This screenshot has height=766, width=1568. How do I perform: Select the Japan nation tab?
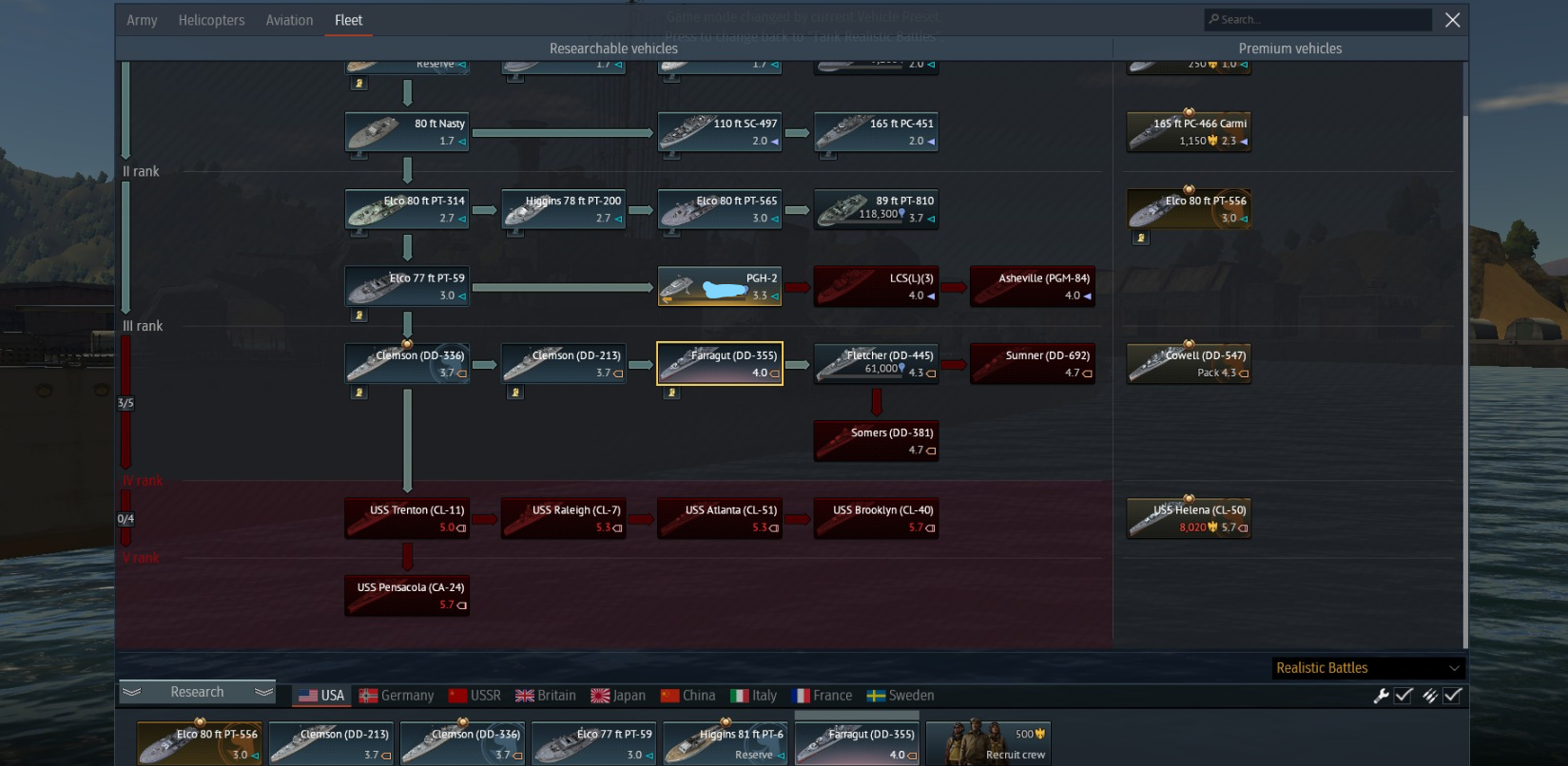pos(618,696)
